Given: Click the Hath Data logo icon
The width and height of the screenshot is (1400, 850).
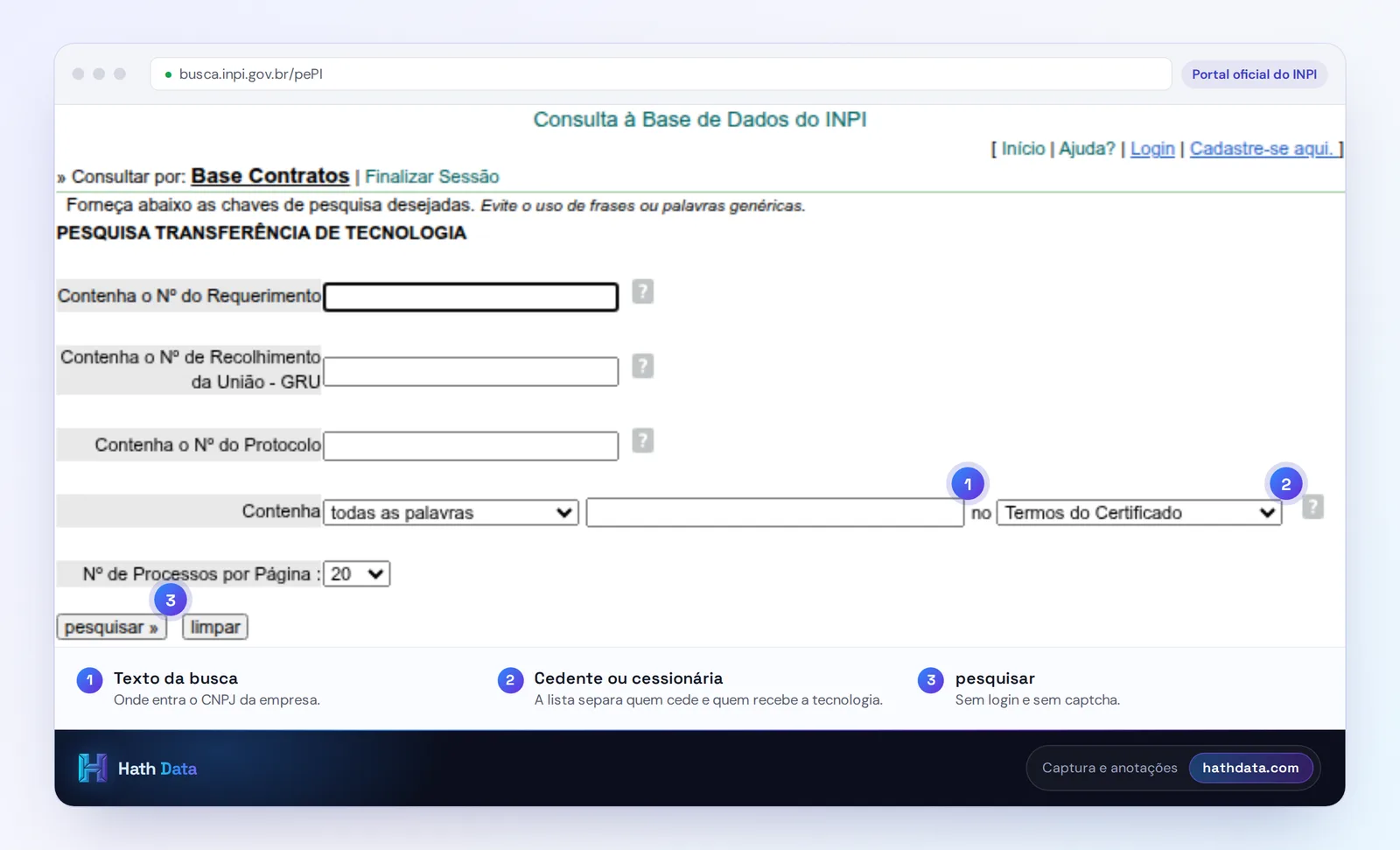Looking at the screenshot, I should pyautogui.click(x=92, y=768).
